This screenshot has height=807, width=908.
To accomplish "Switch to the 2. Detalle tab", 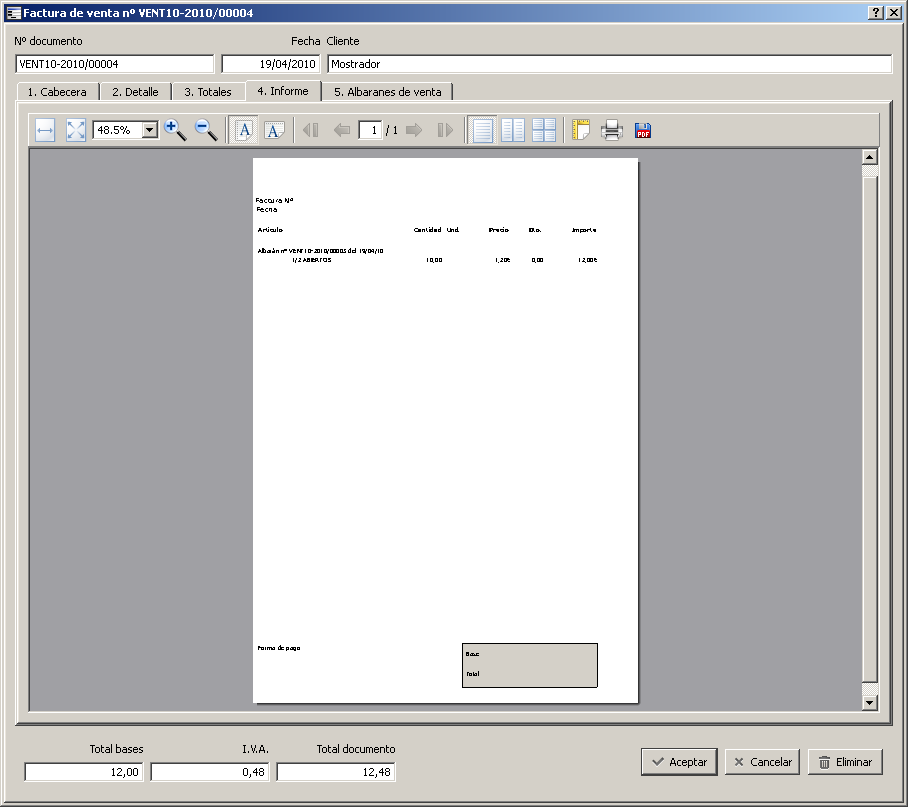I will pos(135,92).
